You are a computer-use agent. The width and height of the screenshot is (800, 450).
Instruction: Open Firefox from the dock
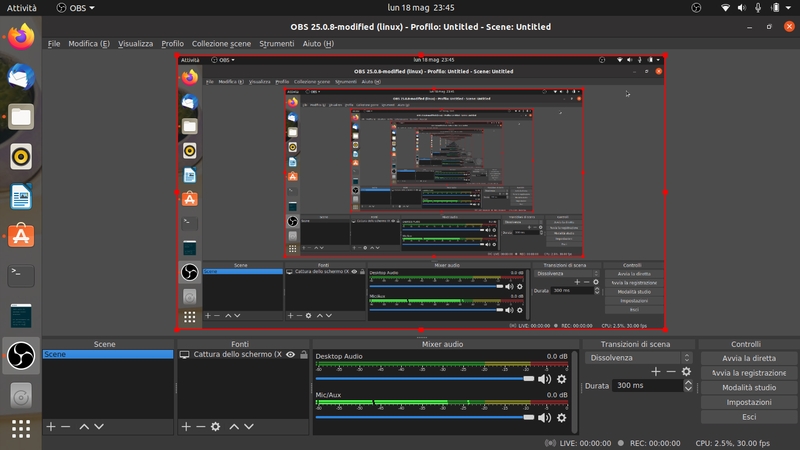coord(21,37)
